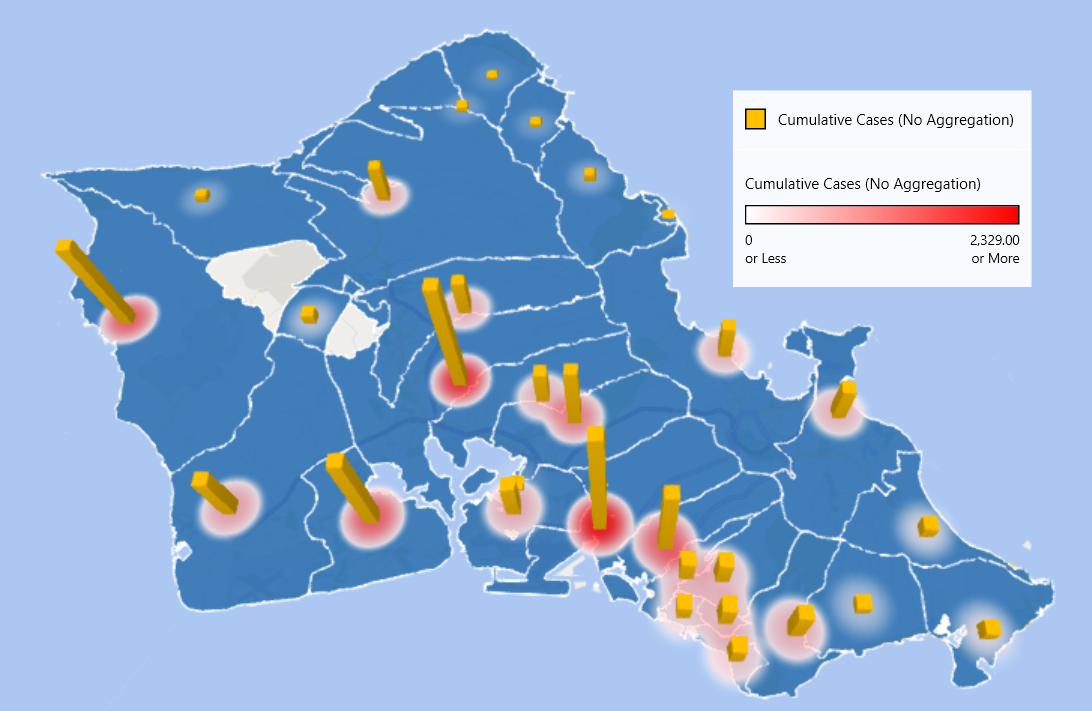The height and width of the screenshot is (711, 1092).
Task: Select the easternmost yellow cube on the map
Action: 989,630
